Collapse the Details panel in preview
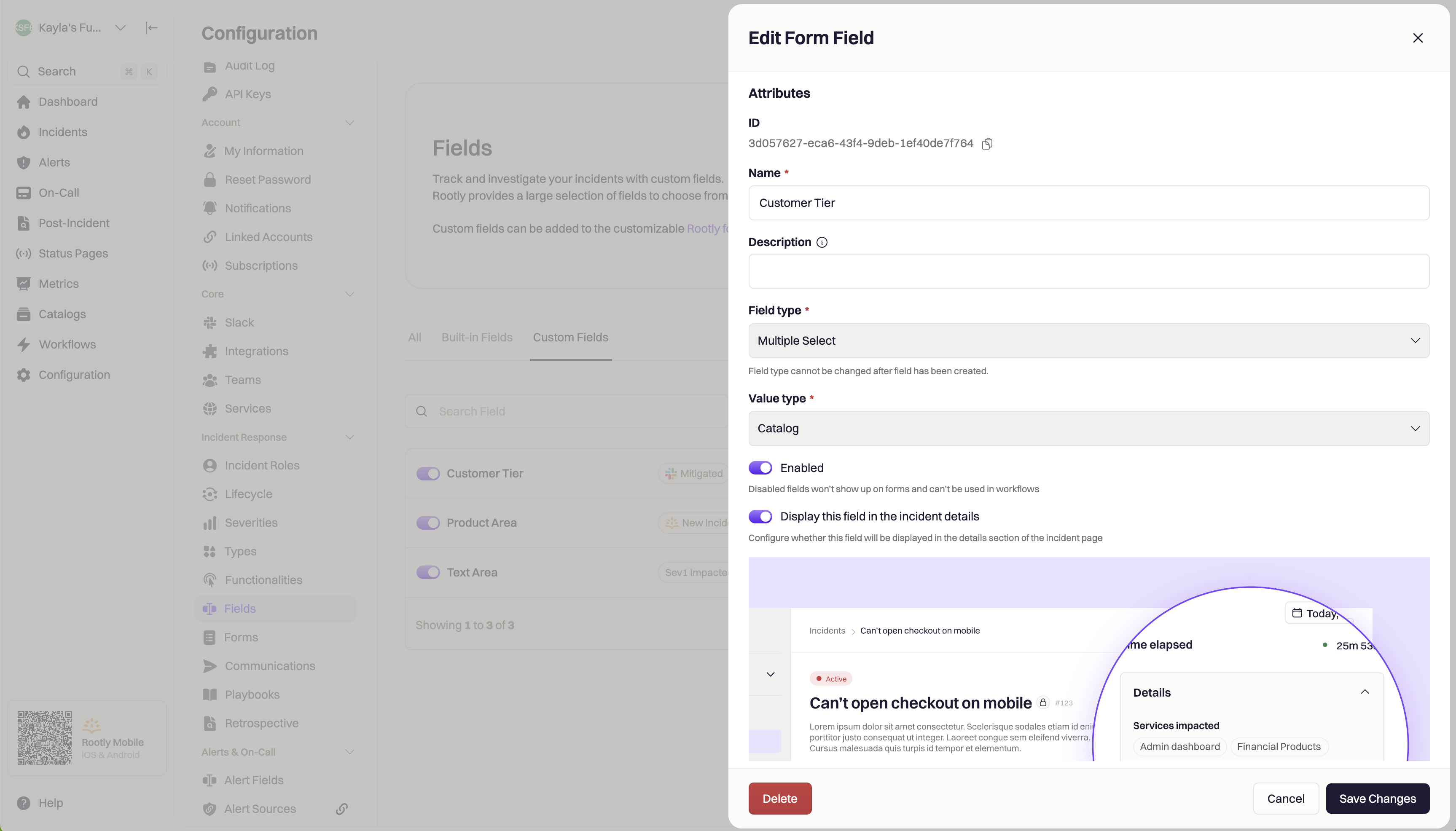The height and width of the screenshot is (831, 1456). (x=1365, y=692)
